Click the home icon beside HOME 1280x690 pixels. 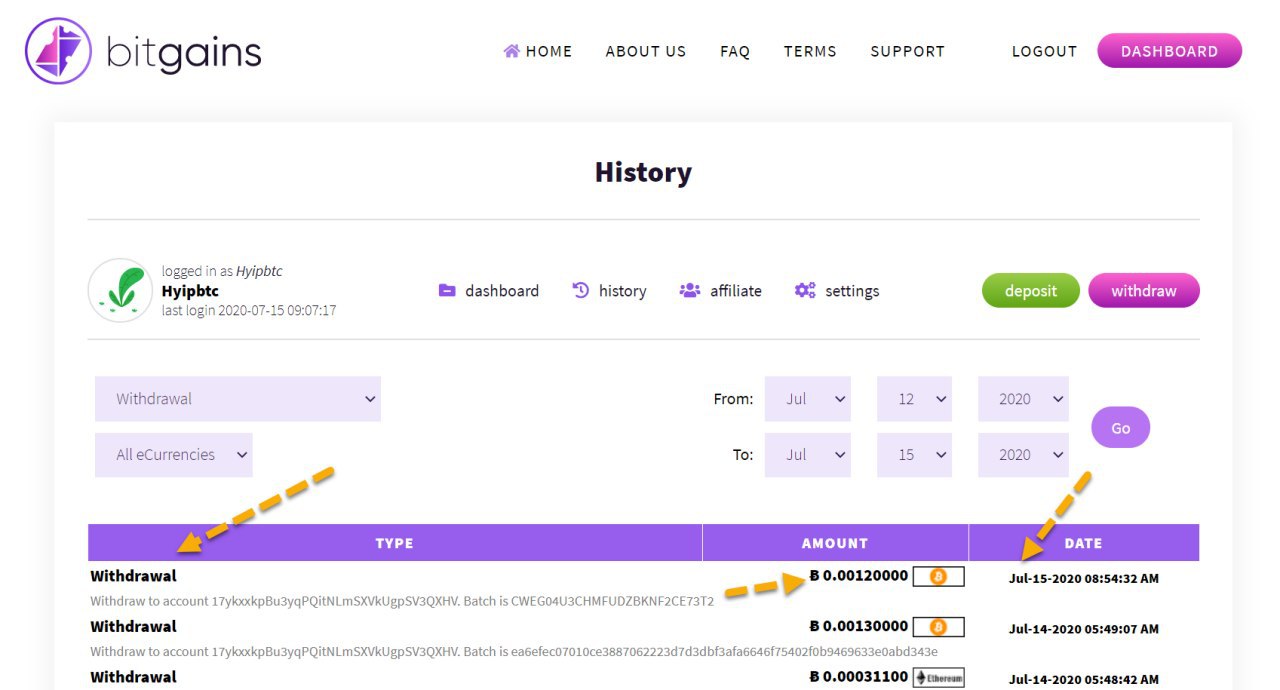pos(512,51)
